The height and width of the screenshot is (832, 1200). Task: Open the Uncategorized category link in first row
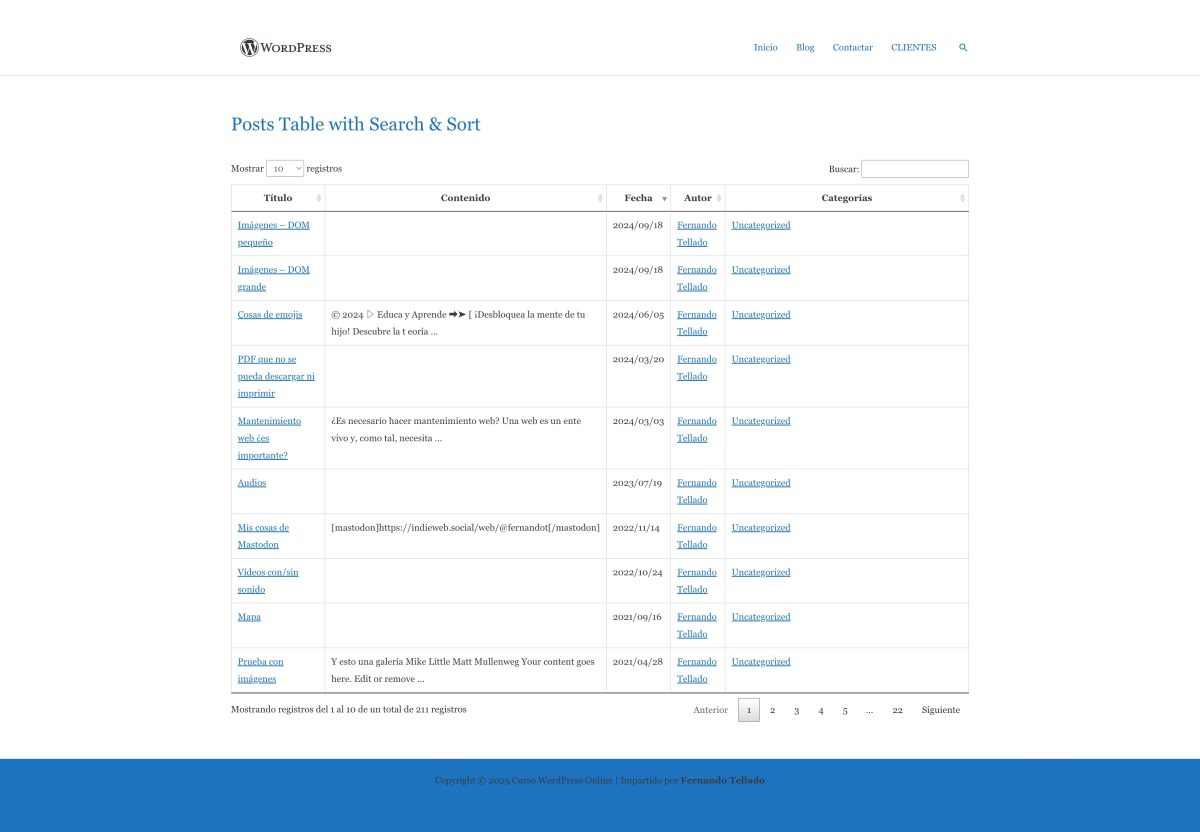pos(760,225)
